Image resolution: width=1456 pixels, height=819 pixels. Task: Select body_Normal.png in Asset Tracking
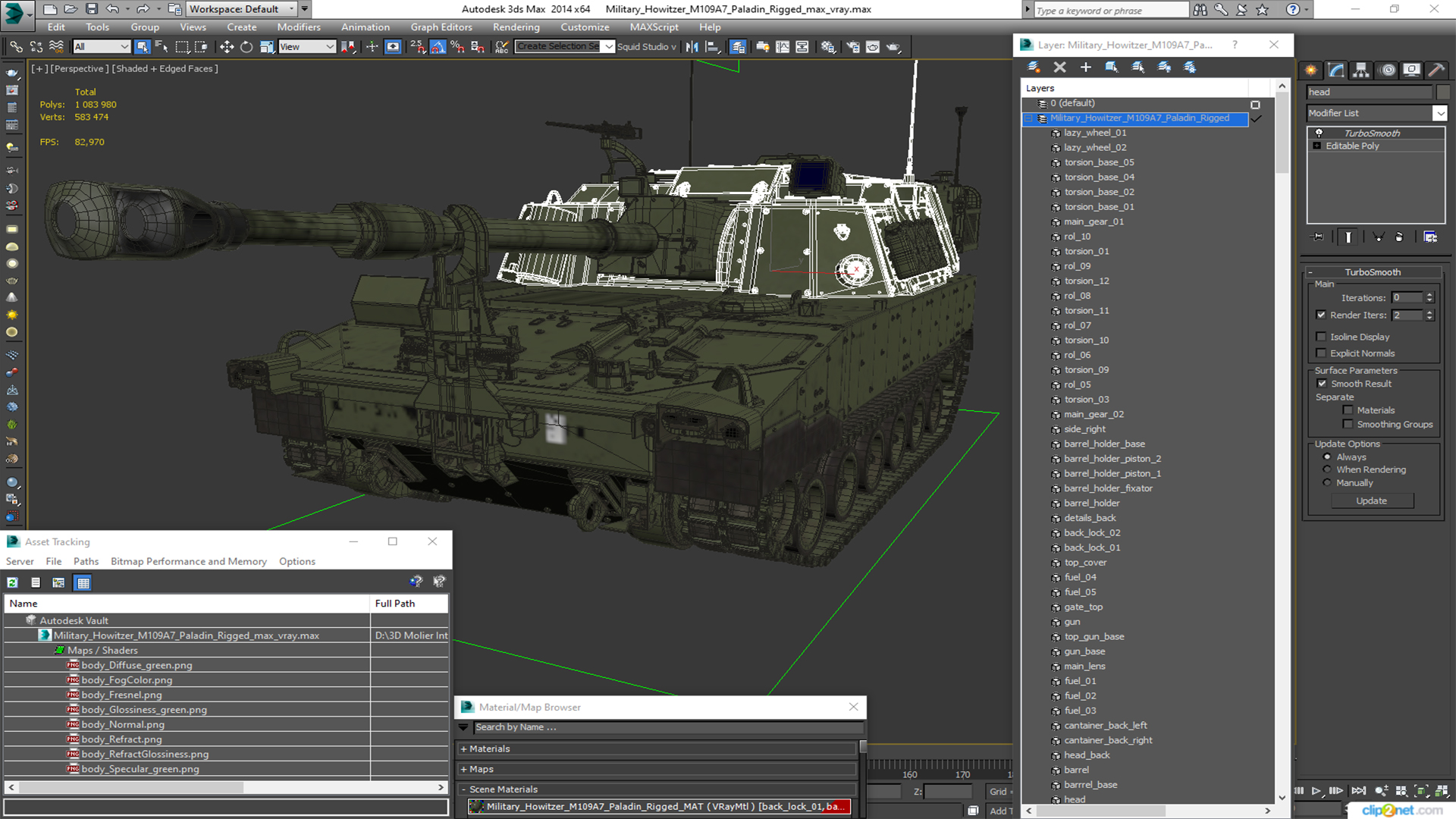click(123, 725)
